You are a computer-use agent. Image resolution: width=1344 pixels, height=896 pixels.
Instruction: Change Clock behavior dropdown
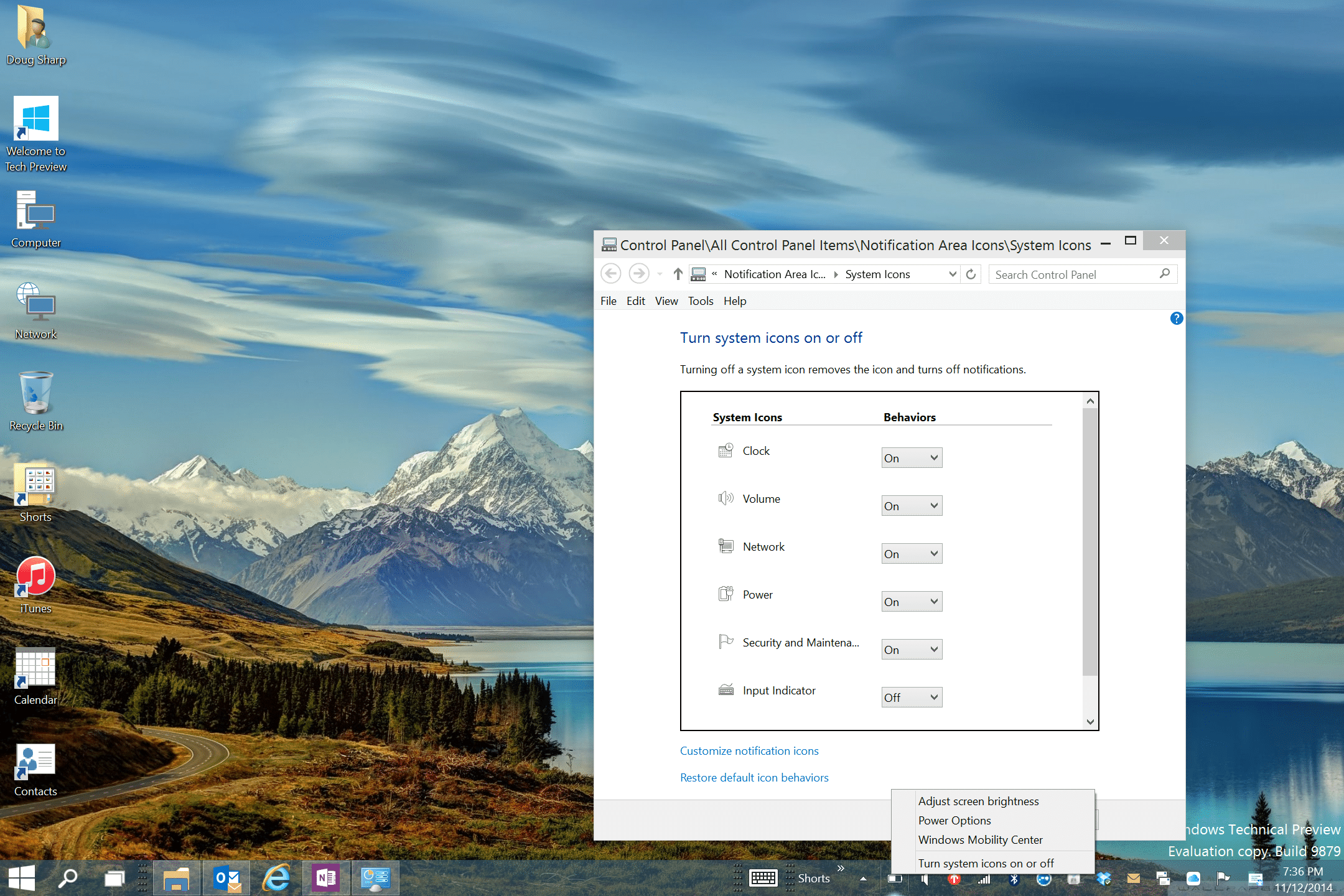point(907,457)
